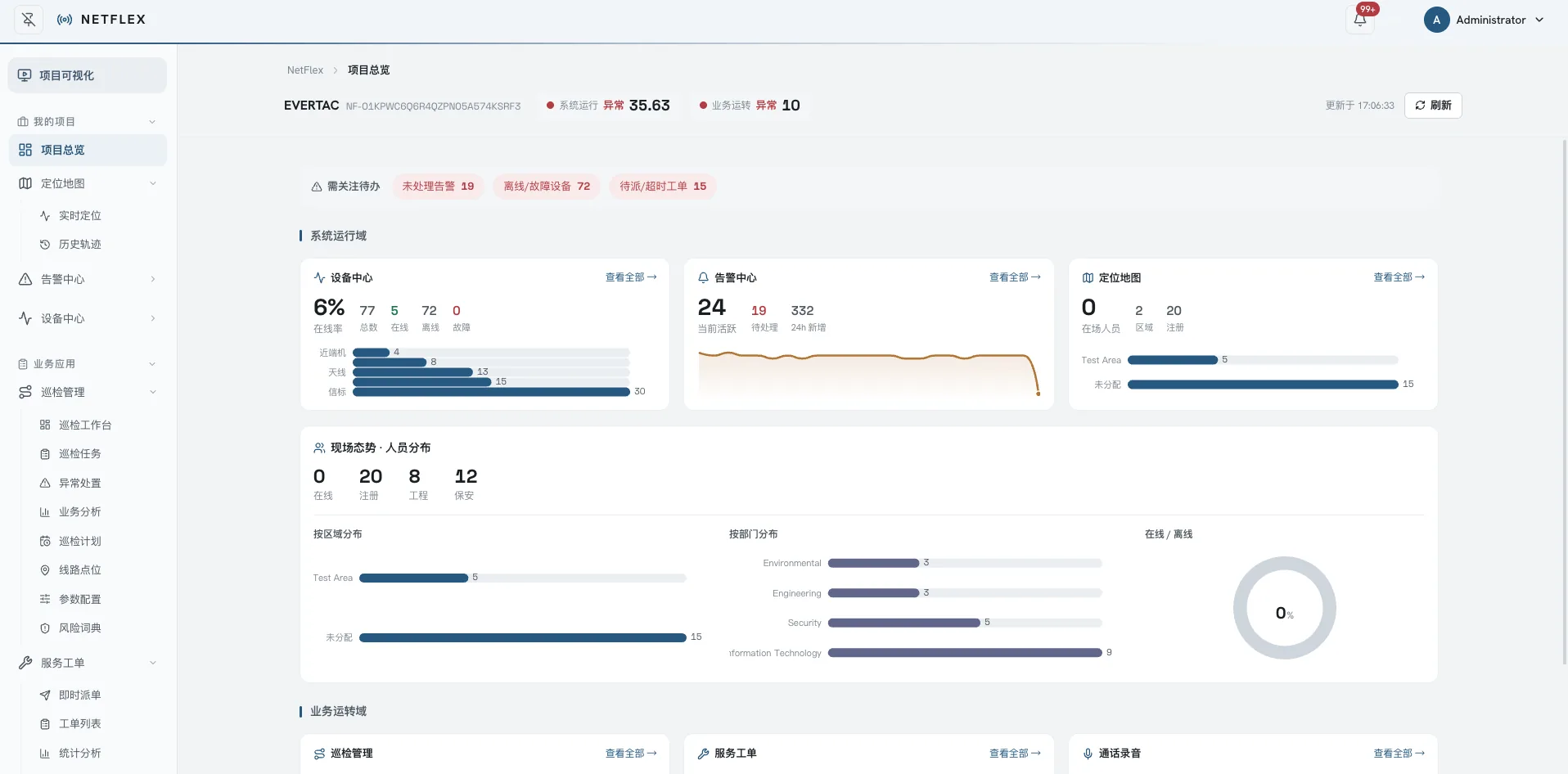Click 查看全部 in the 告警中心 card

[x=1015, y=277]
